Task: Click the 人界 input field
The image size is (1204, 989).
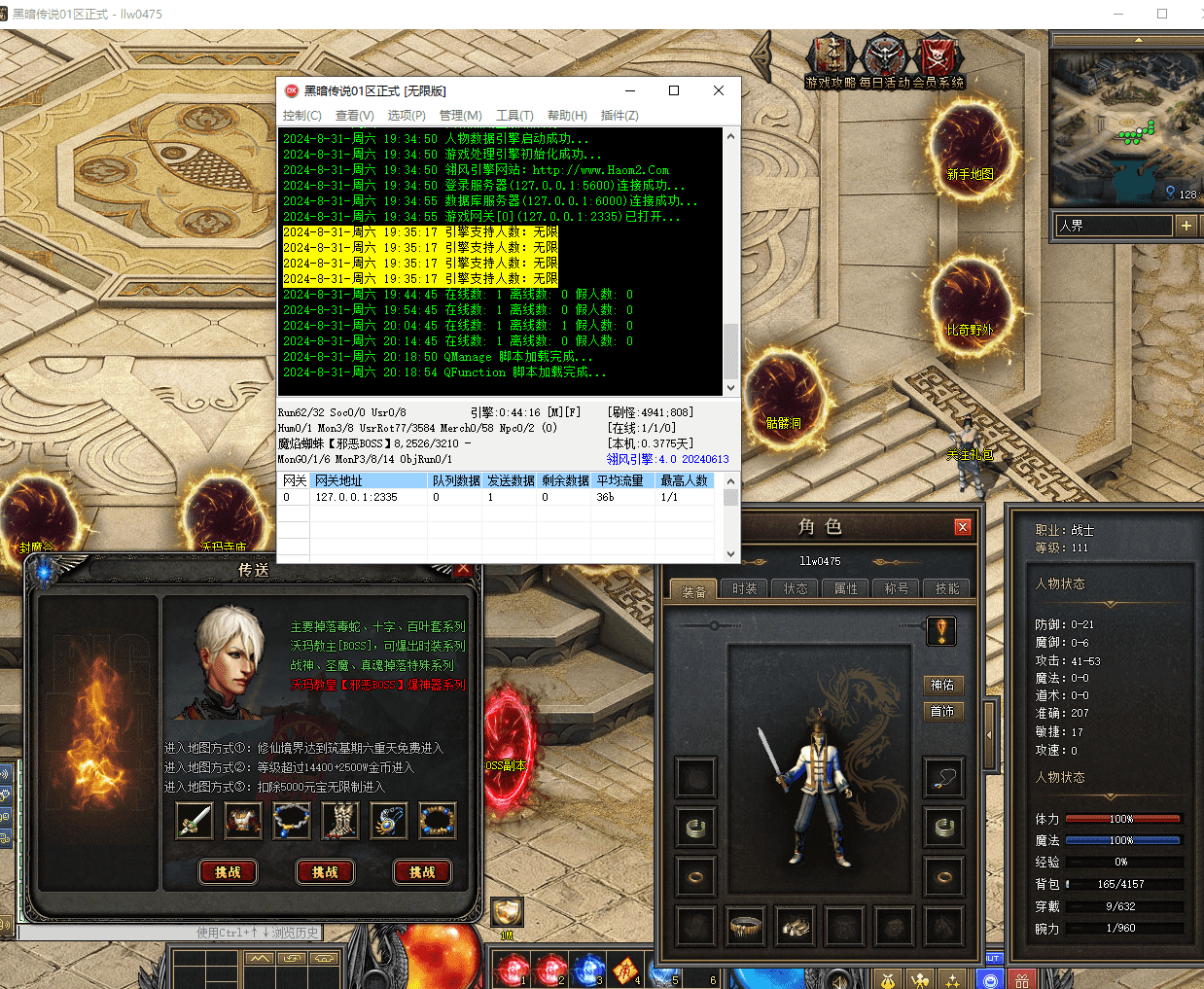Action: [x=1115, y=226]
